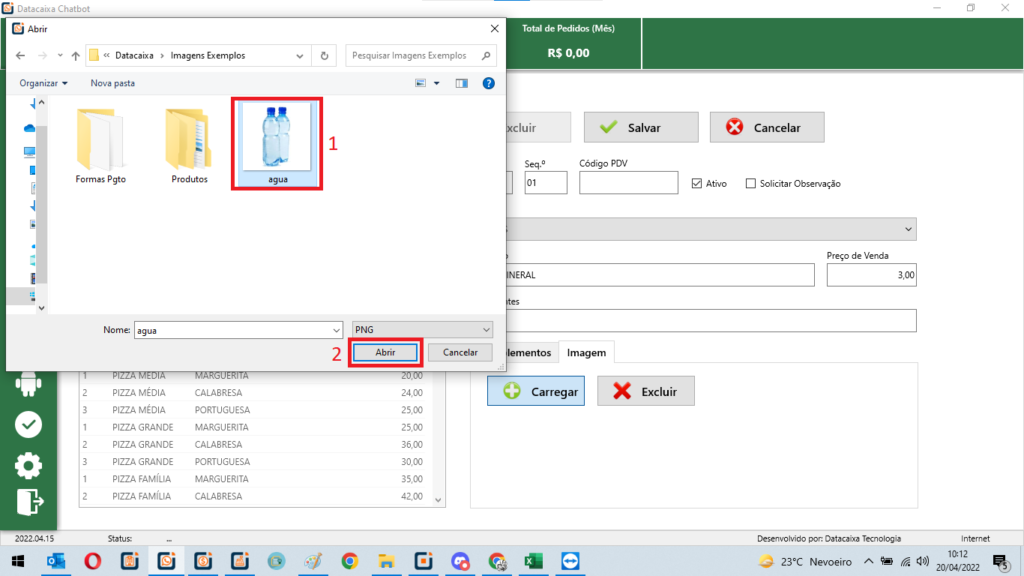The image size is (1024, 576).
Task: Click the blue help icon in dialog
Action: pos(488,83)
